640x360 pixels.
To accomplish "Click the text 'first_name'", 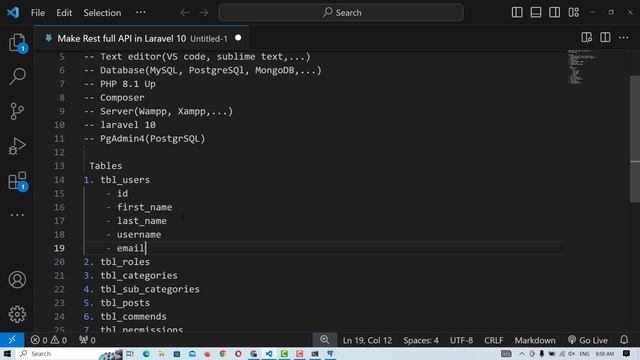I will pyautogui.click(x=144, y=207).
